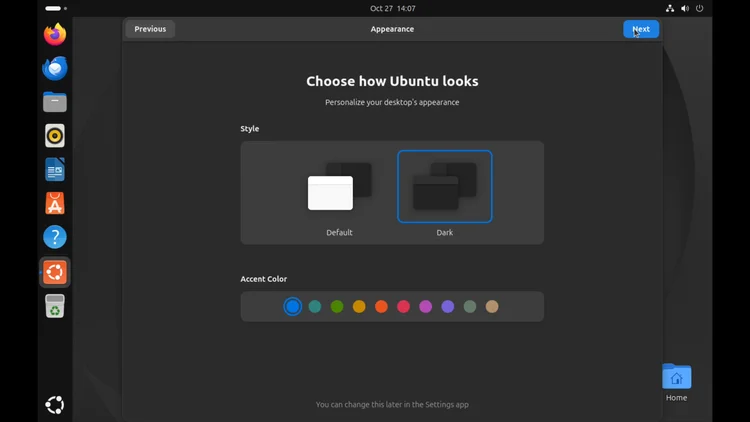Choose the pink magenta accent color

[x=425, y=306]
